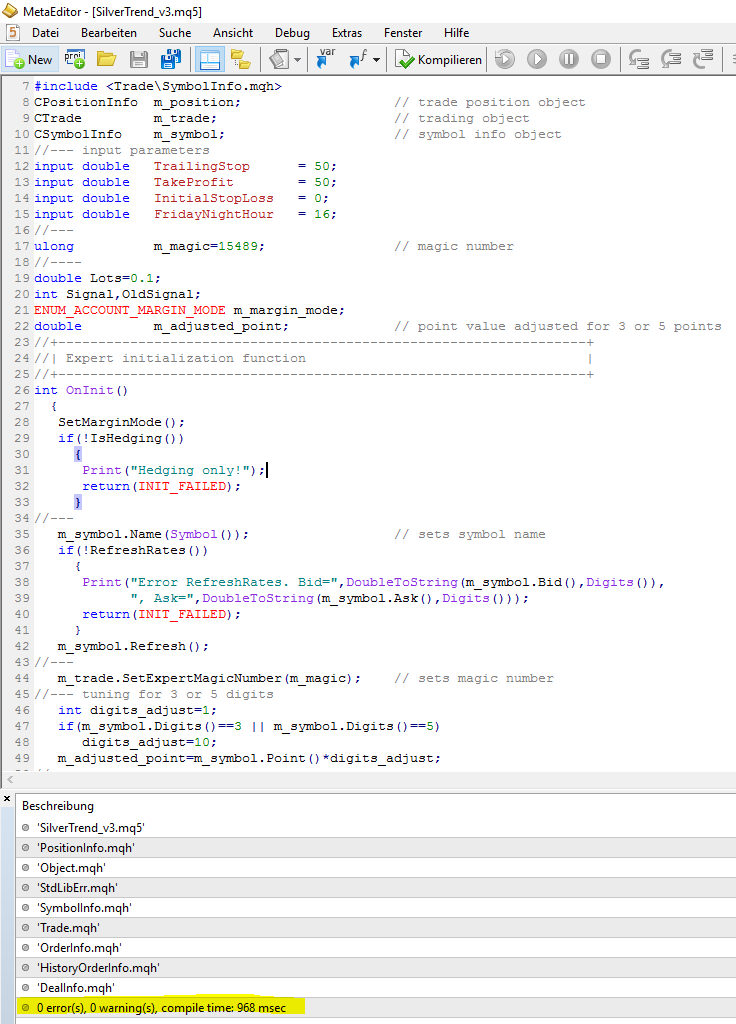
Task: Toggle the Toolbox folder tree icon
Action: (x=240, y=59)
